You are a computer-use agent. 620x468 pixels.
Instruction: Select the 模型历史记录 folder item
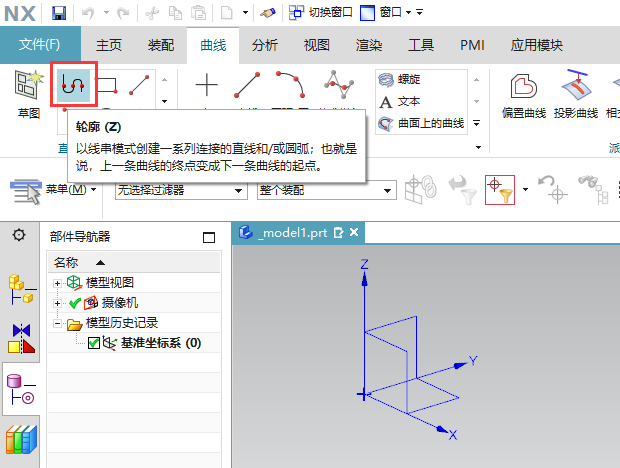pos(122,323)
